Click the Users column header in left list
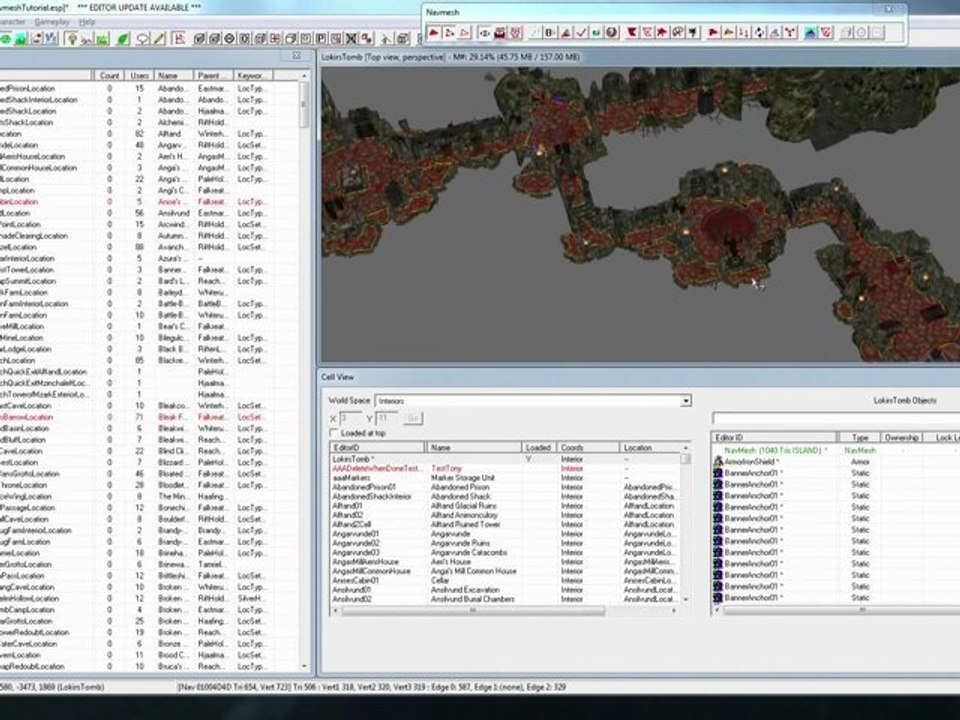The height and width of the screenshot is (720, 960). click(x=139, y=75)
